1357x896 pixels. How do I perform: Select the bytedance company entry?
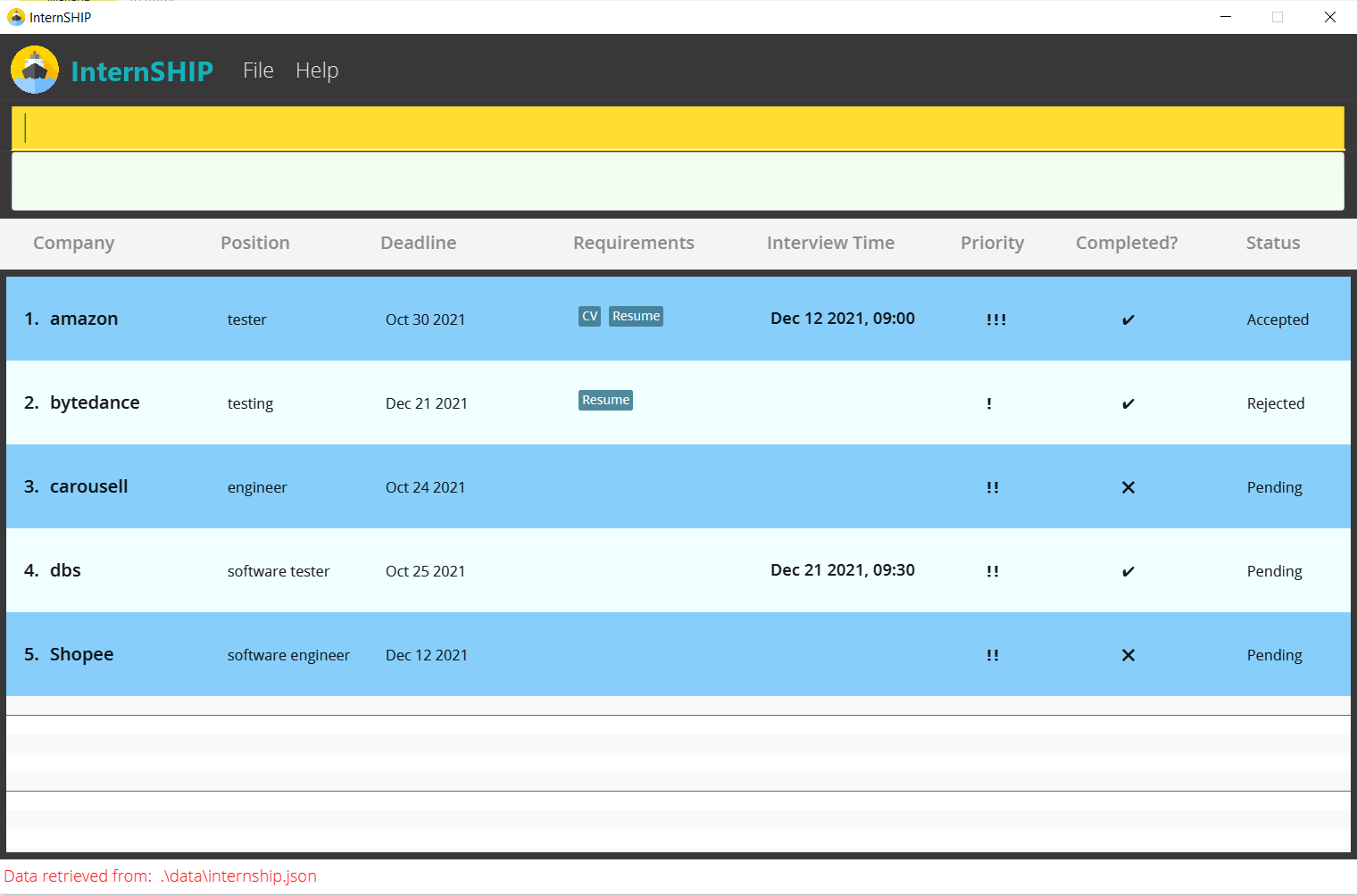click(95, 402)
